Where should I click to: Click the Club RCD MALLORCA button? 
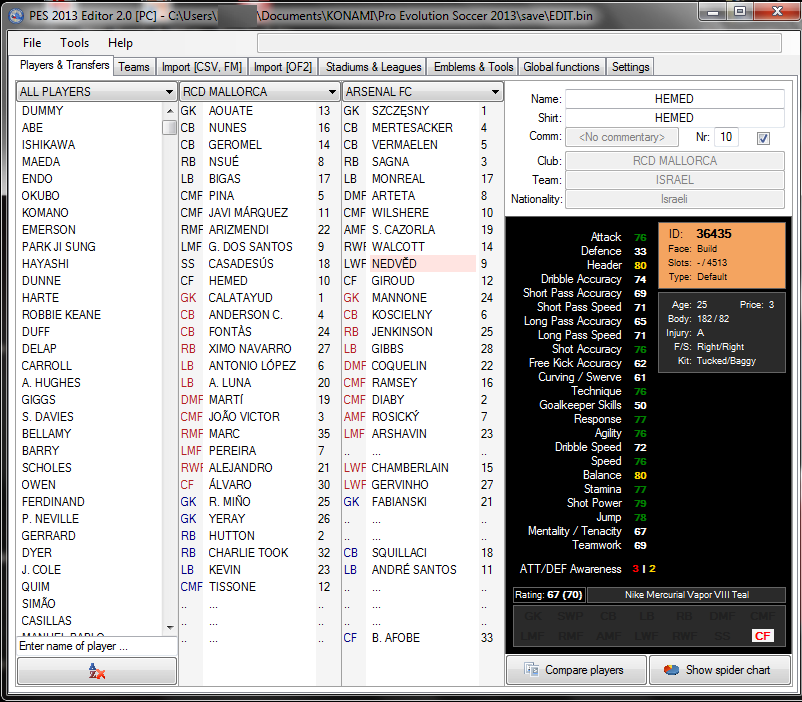coord(675,161)
